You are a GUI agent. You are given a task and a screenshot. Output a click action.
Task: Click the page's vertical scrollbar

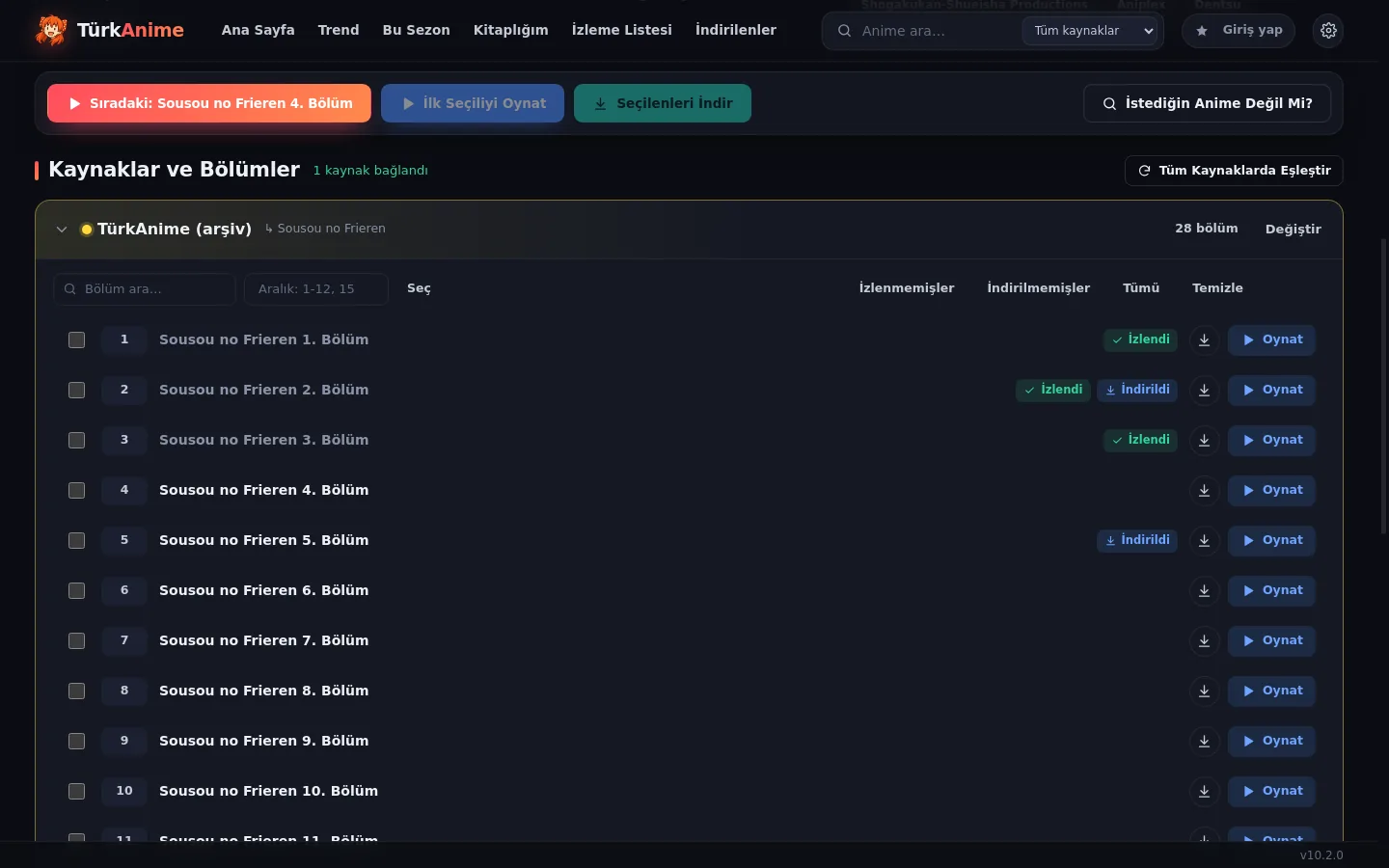(1384, 386)
